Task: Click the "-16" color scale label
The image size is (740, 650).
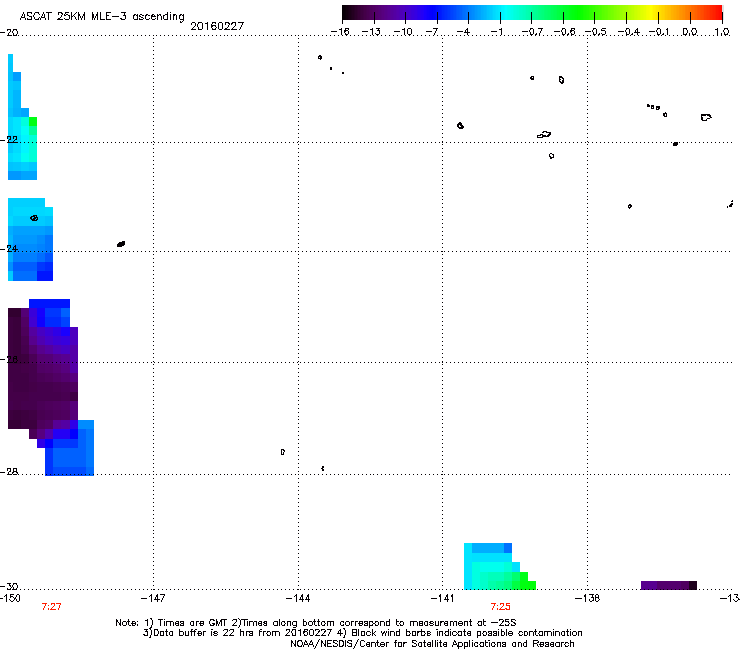Action: (340, 32)
